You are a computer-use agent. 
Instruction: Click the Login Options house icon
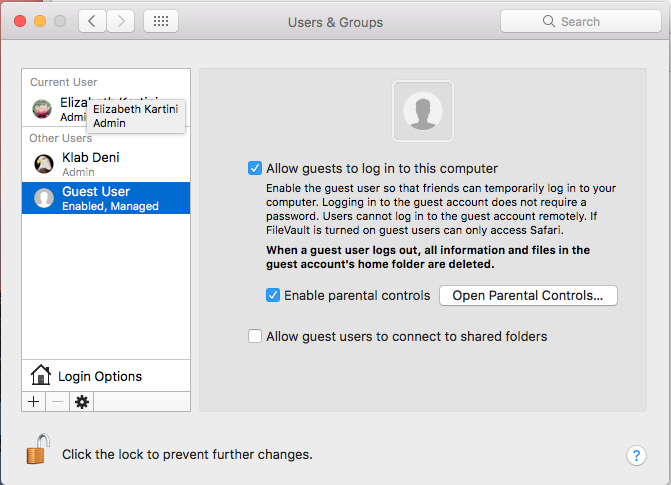coord(41,376)
